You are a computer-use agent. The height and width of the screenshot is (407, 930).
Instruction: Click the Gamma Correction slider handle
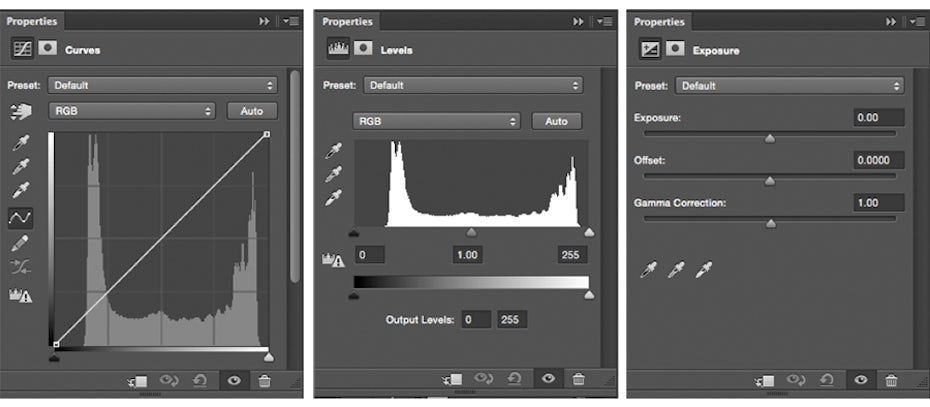tap(770, 224)
